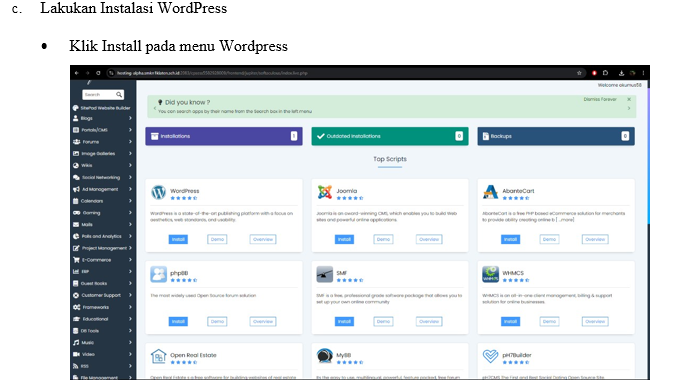
Task: Expand the Blogs category chevron
Action: click(x=130, y=118)
